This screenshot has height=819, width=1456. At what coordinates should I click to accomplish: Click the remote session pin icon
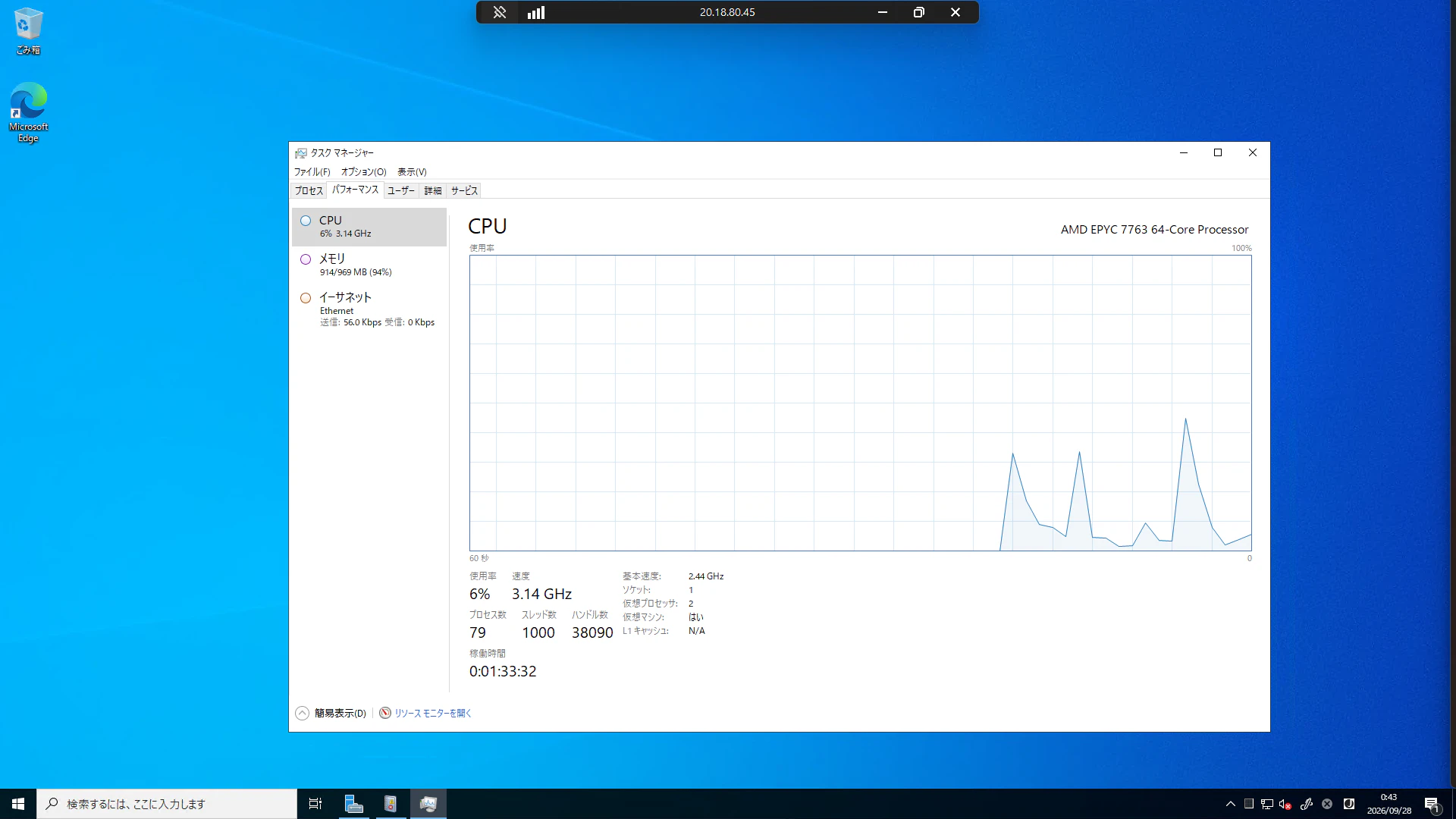pyautogui.click(x=499, y=12)
